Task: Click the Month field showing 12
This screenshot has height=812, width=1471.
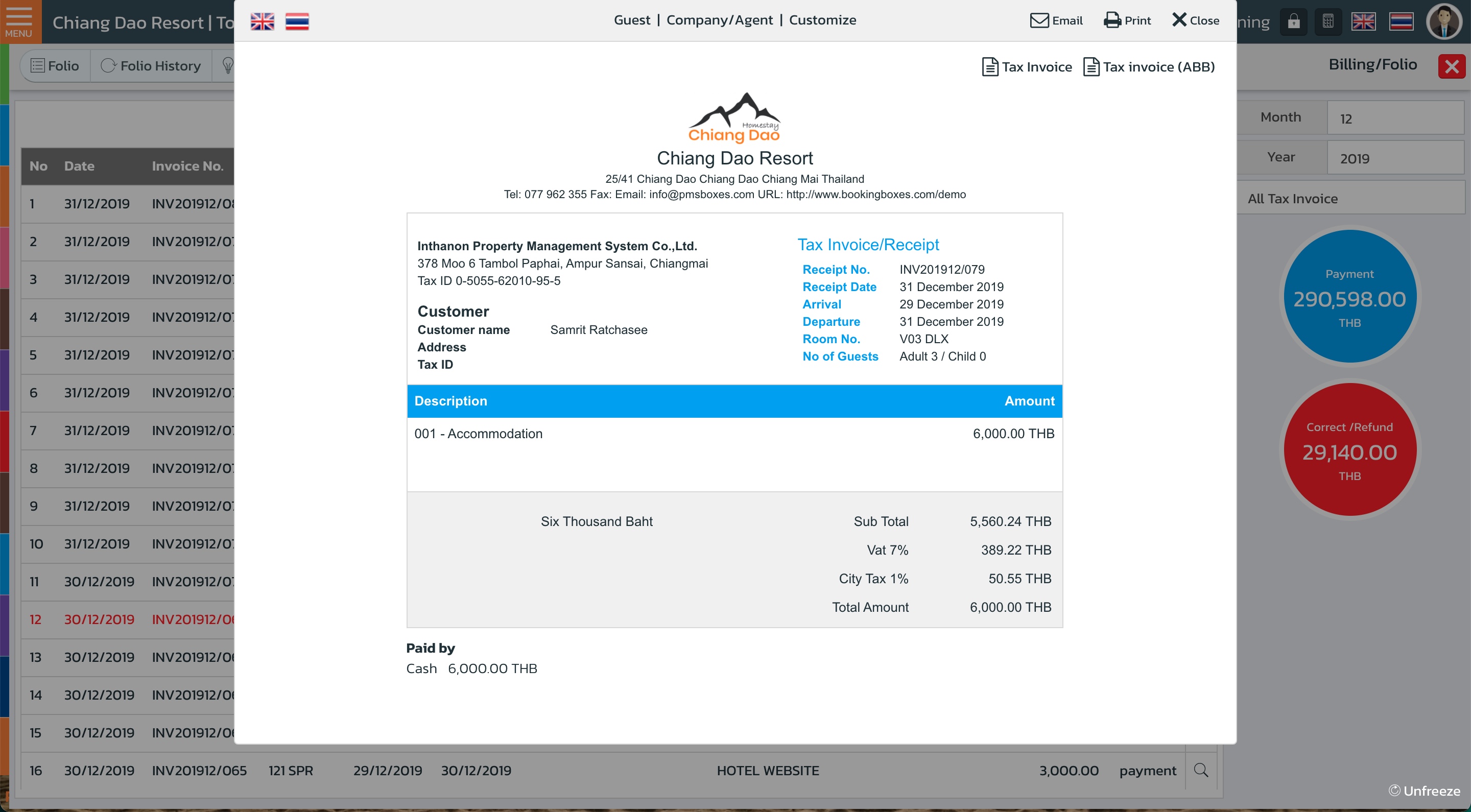Action: coord(1395,118)
